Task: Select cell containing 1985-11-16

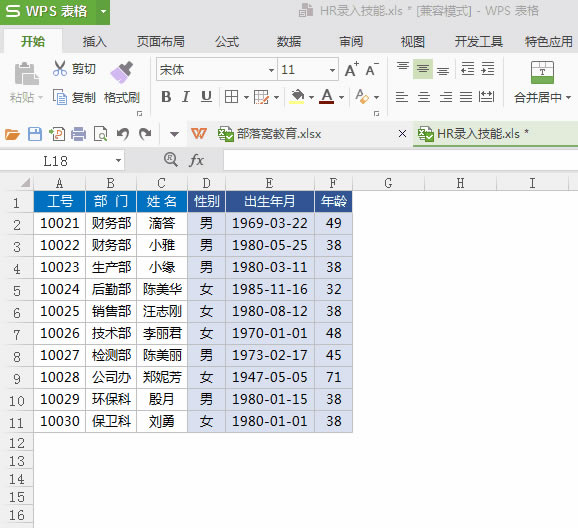Action: click(x=270, y=289)
